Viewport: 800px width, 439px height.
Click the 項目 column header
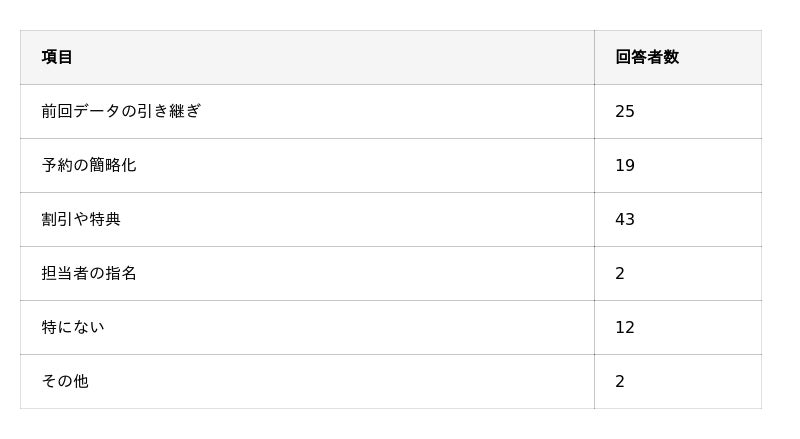pos(58,57)
